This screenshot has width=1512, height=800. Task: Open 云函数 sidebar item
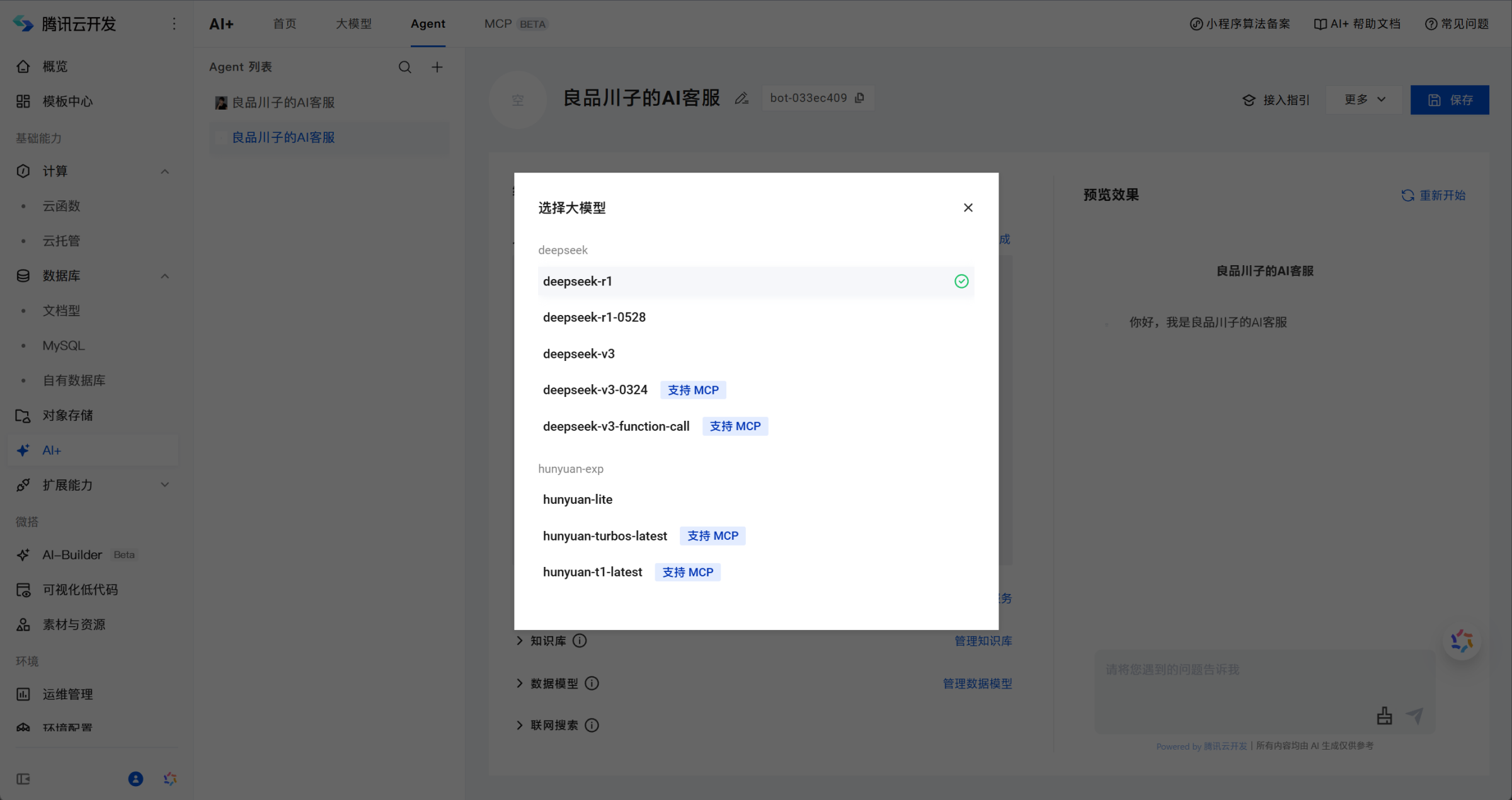(61, 206)
